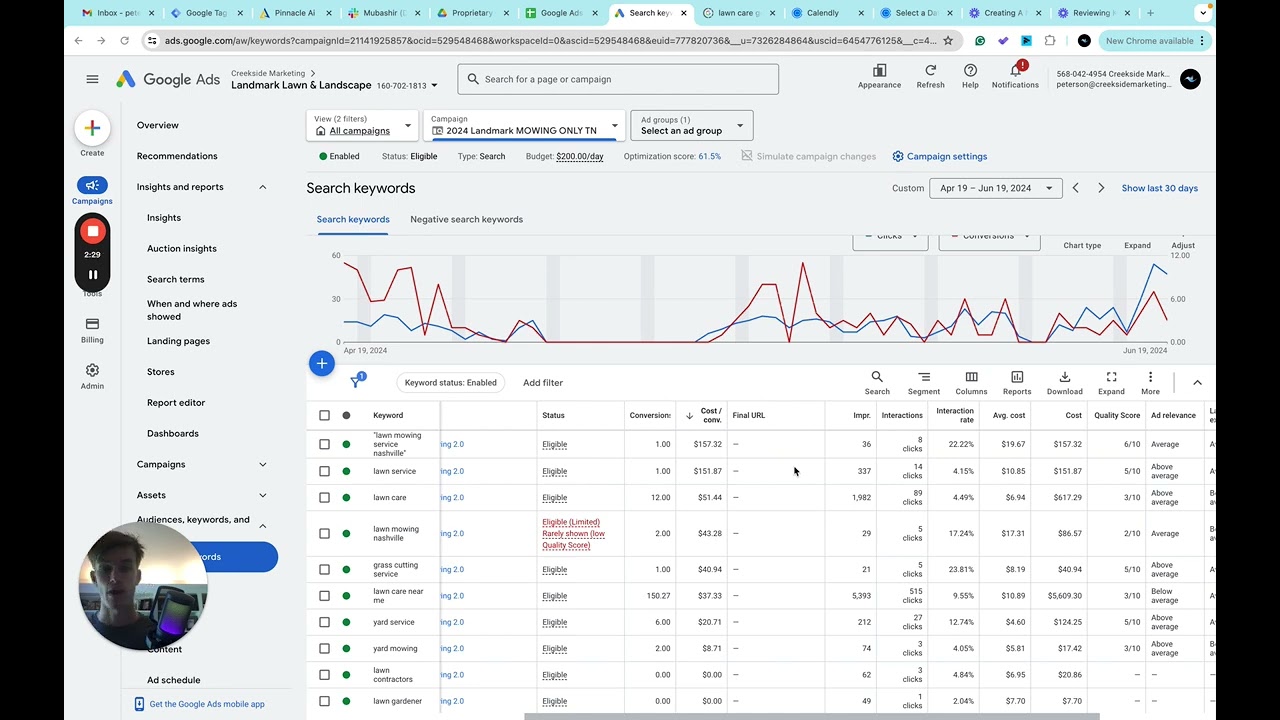Screen dimensions: 1280x720
Task: Click the filter funnel icon
Action: [x=356, y=382]
